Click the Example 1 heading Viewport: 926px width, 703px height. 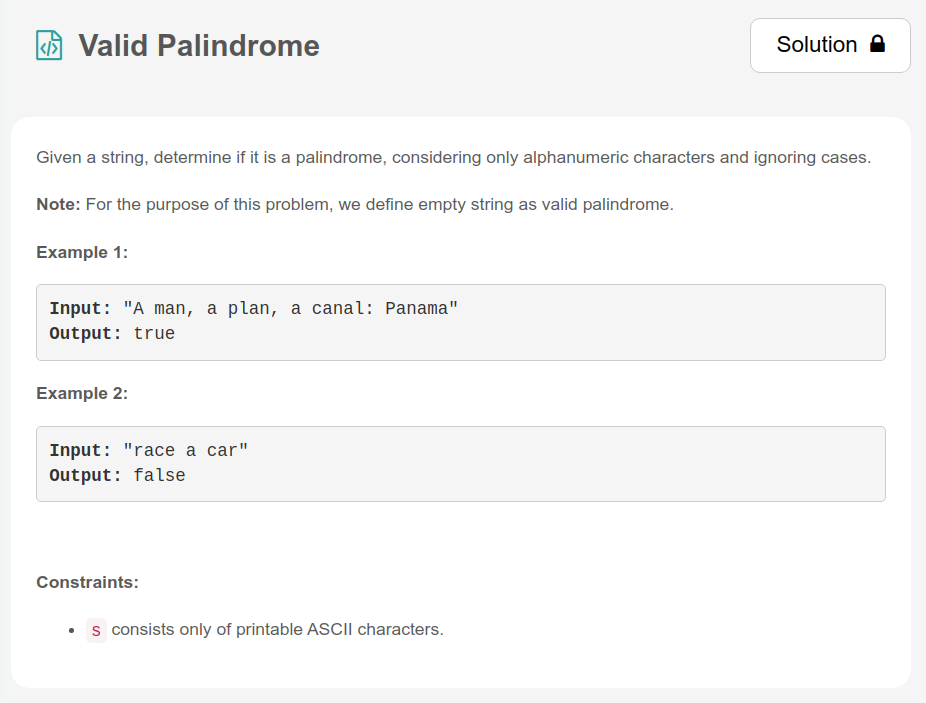pyautogui.click(x=82, y=252)
